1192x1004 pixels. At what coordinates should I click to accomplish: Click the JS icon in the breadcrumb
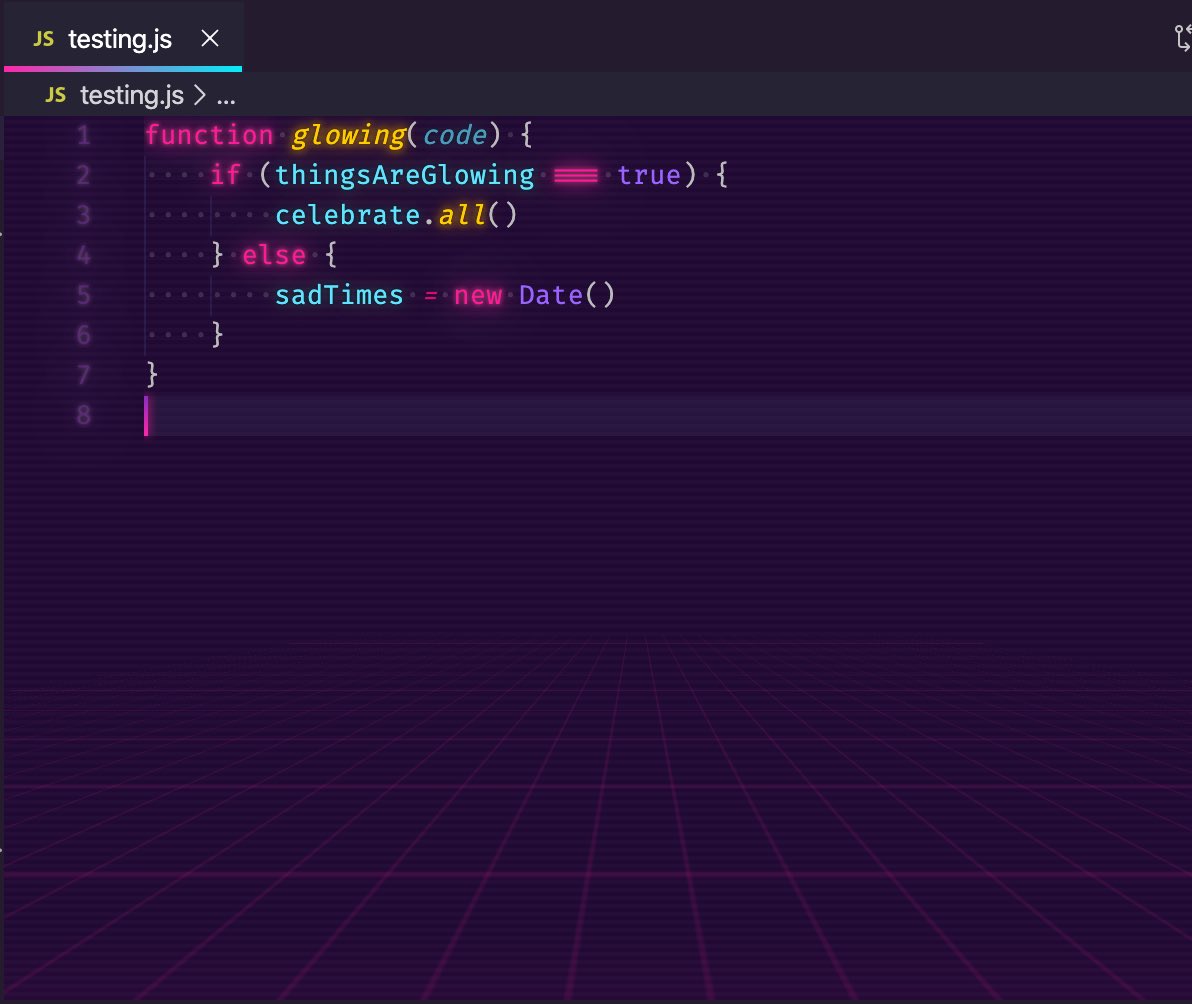55,95
